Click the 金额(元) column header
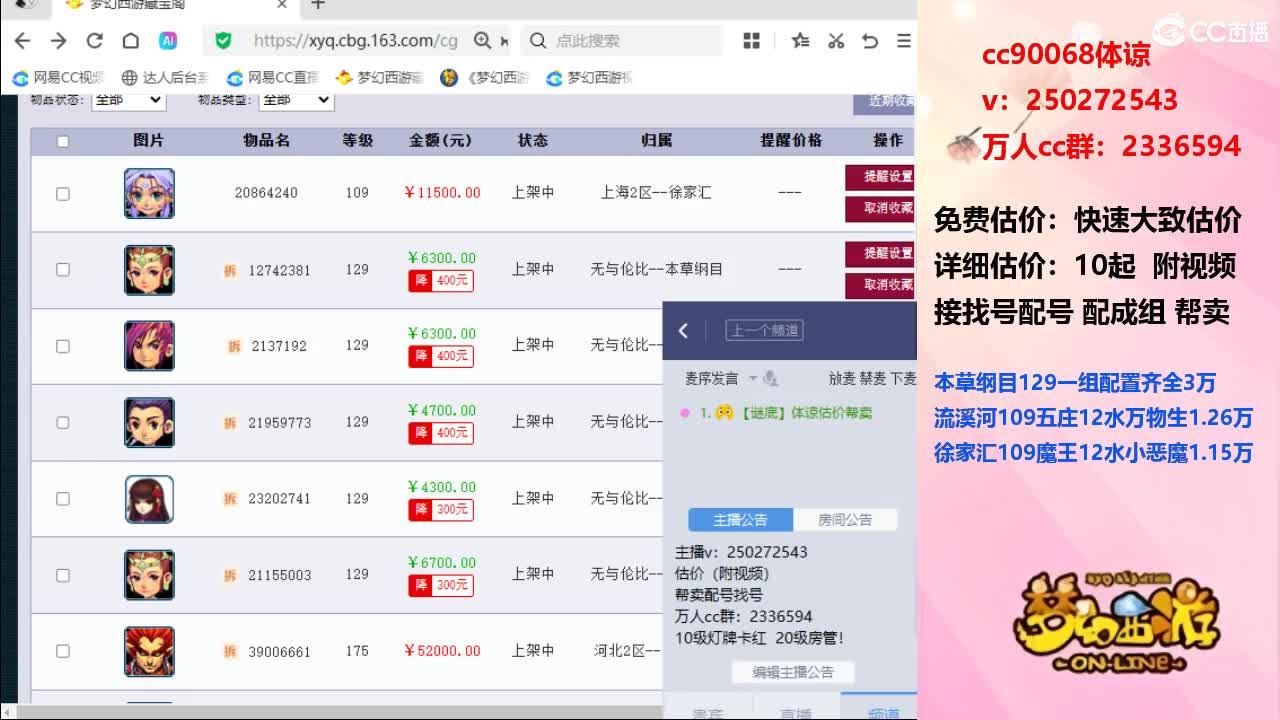1280x720 pixels. 440,141
